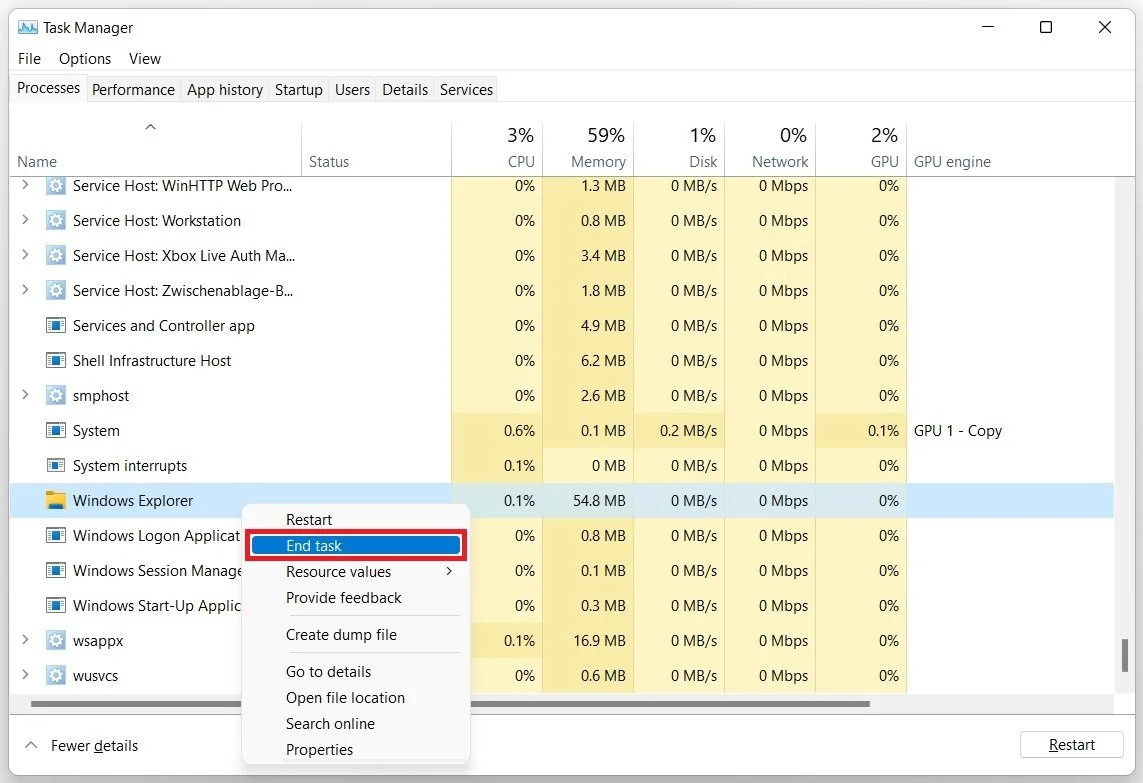1143x783 pixels.
Task: Choose Provide feedback in context menu
Action: pos(356,598)
